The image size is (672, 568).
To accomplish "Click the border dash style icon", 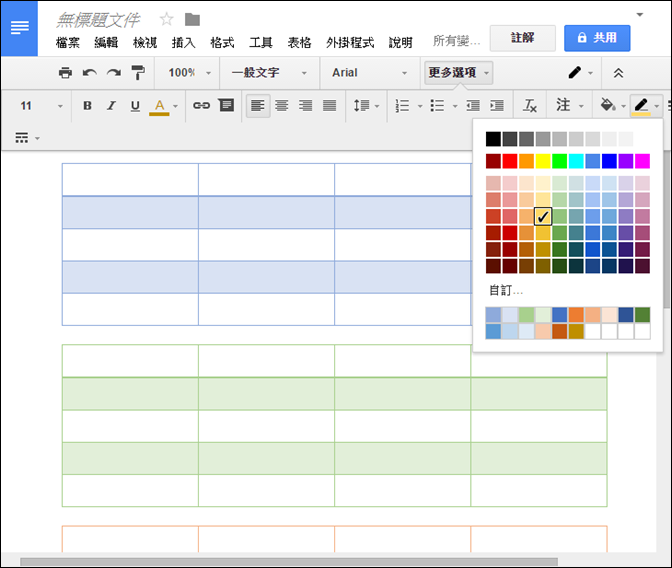I will pos(21,138).
